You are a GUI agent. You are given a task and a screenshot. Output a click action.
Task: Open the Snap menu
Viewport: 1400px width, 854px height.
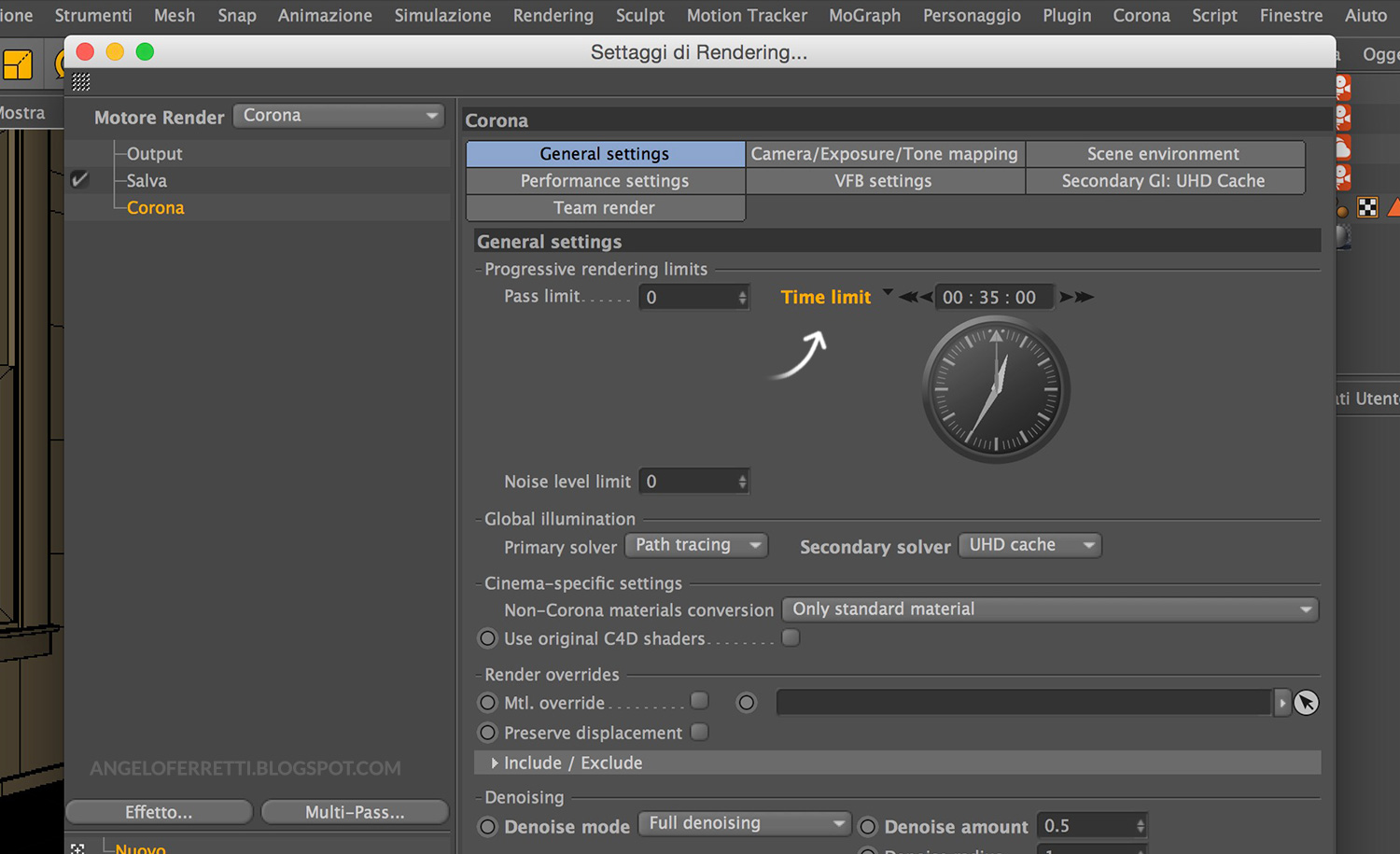pos(237,16)
